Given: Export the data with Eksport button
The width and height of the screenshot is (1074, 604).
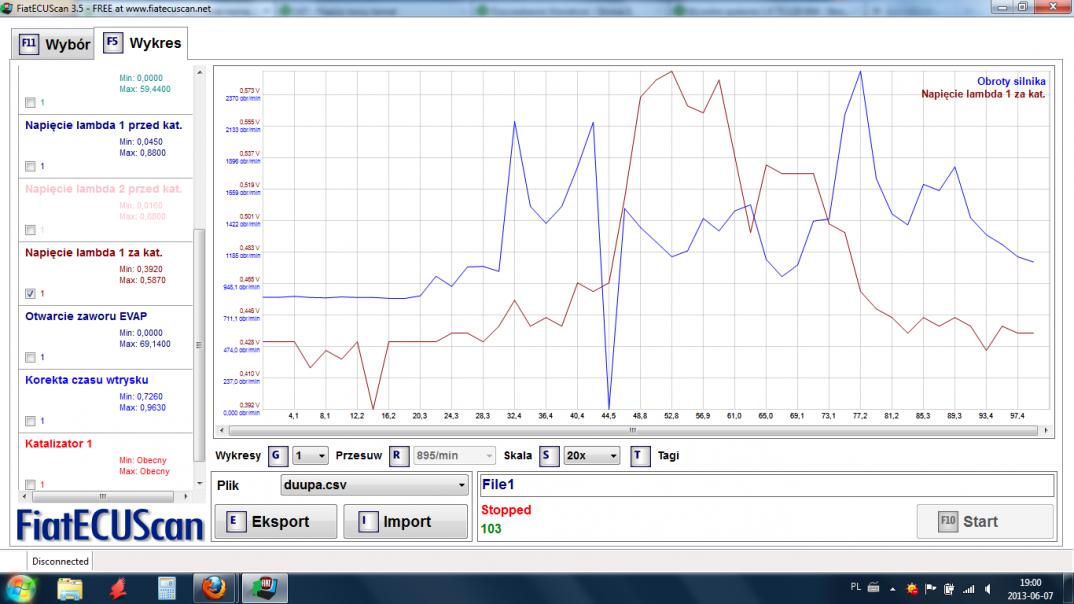Looking at the screenshot, I should pyautogui.click(x=275, y=522).
